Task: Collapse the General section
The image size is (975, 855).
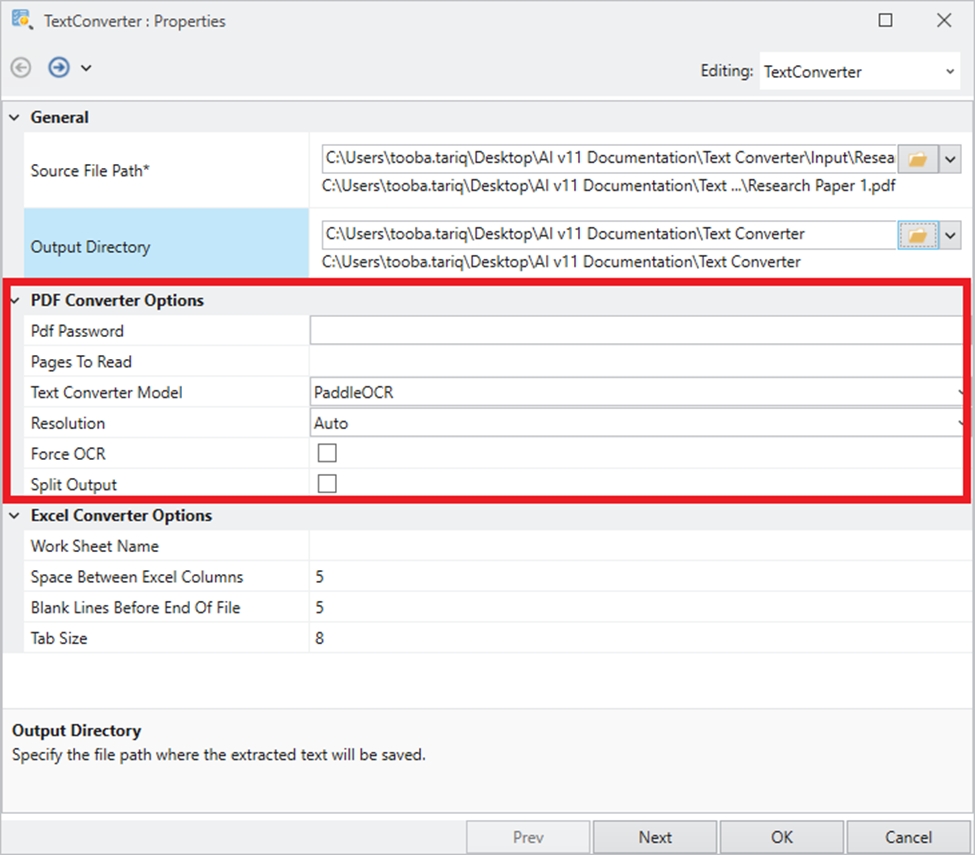Action: pyautogui.click(x=14, y=117)
